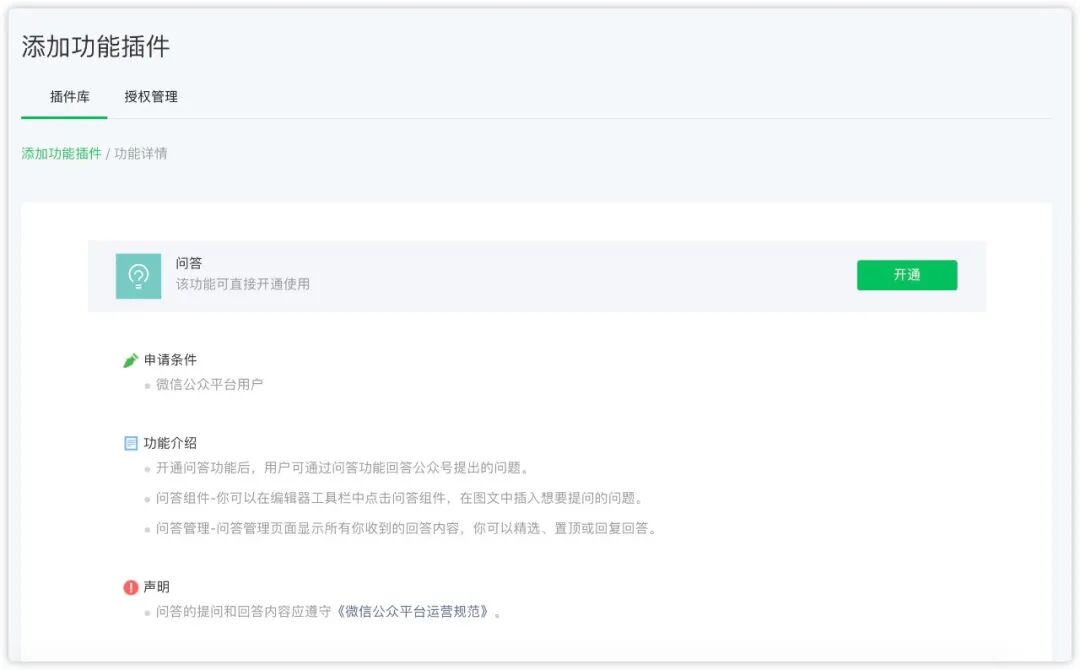Click the 功能详情 breadcrumb text

click(141, 153)
